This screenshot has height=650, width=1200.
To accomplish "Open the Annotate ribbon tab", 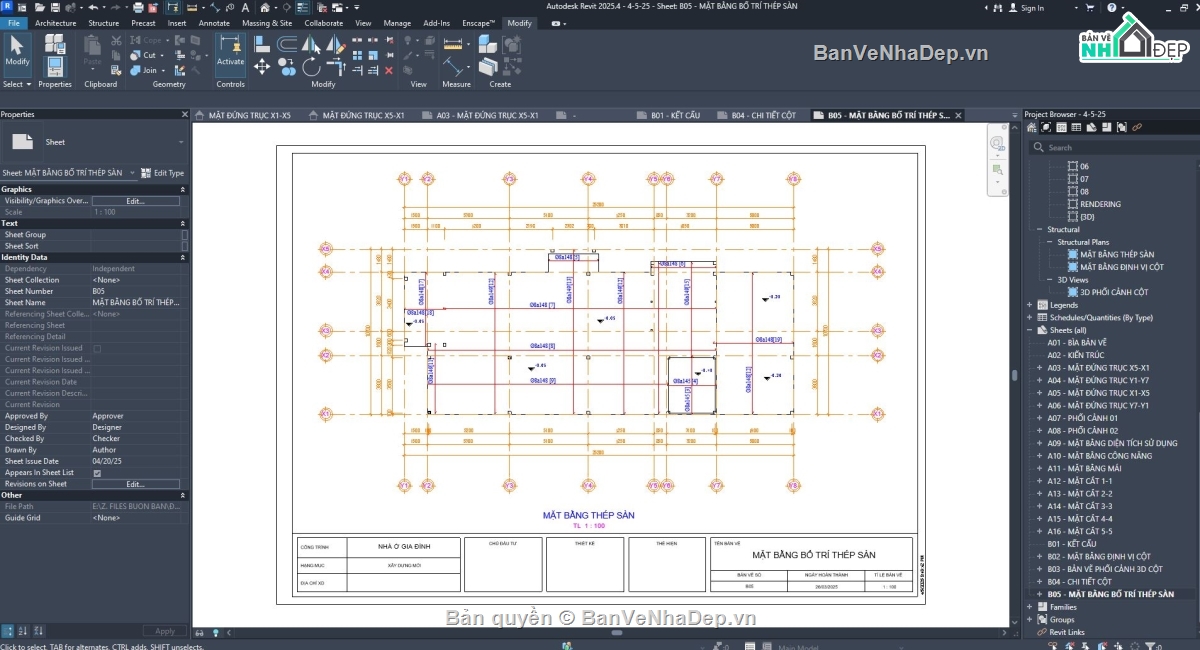I will point(214,23).
